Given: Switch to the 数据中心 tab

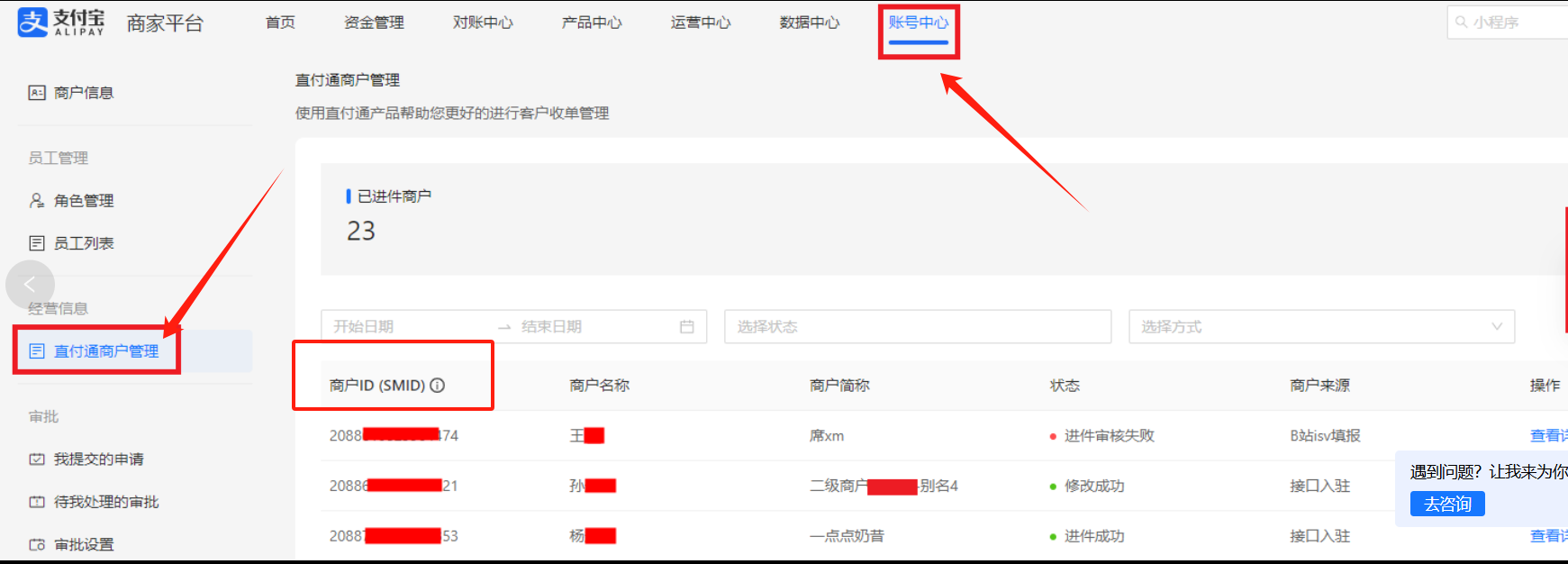Looking at the screenshot, I should click(x=809, y=23).
